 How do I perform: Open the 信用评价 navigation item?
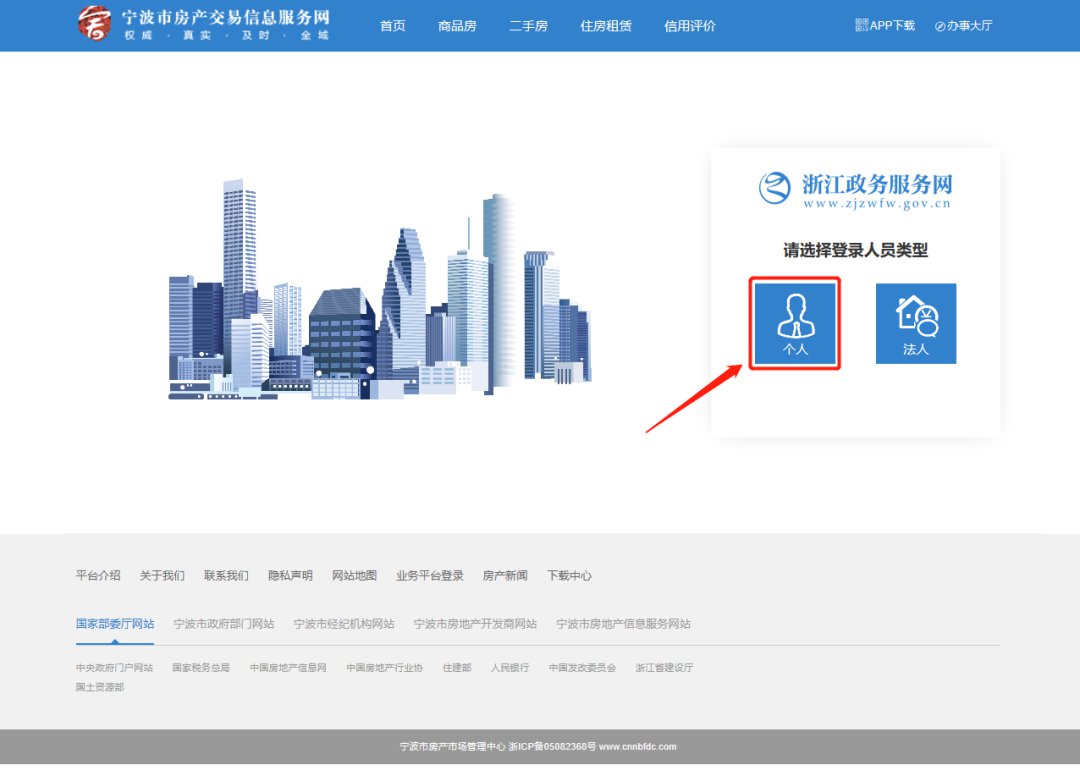pyautogui.click(x=690, y=26)
